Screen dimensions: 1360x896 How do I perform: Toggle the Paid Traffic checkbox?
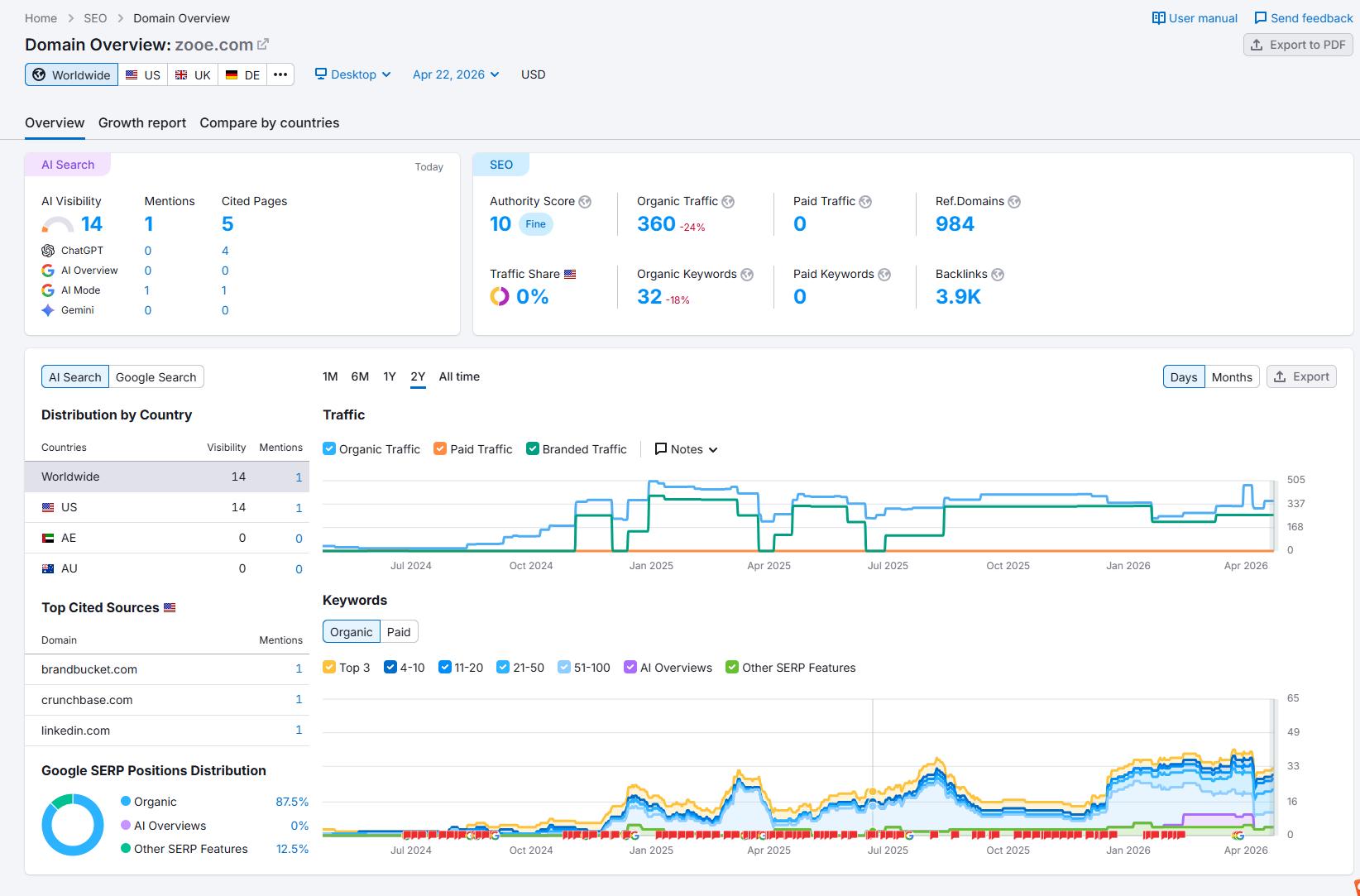point(440,448)
